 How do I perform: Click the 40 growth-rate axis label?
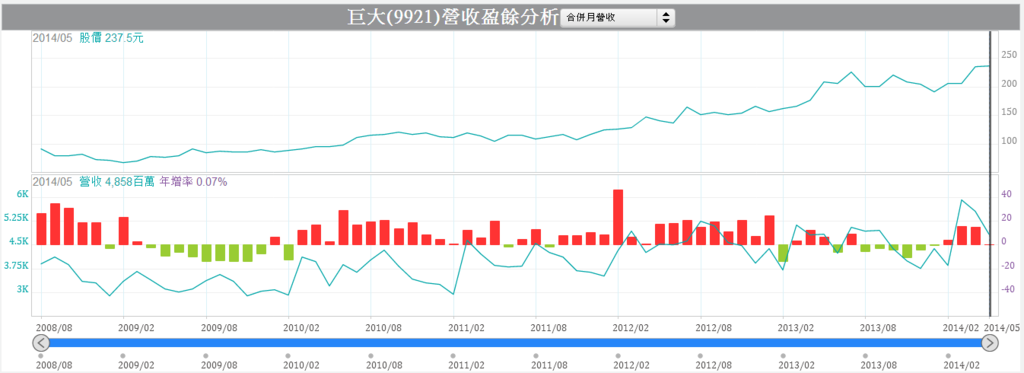point(1006,195)
